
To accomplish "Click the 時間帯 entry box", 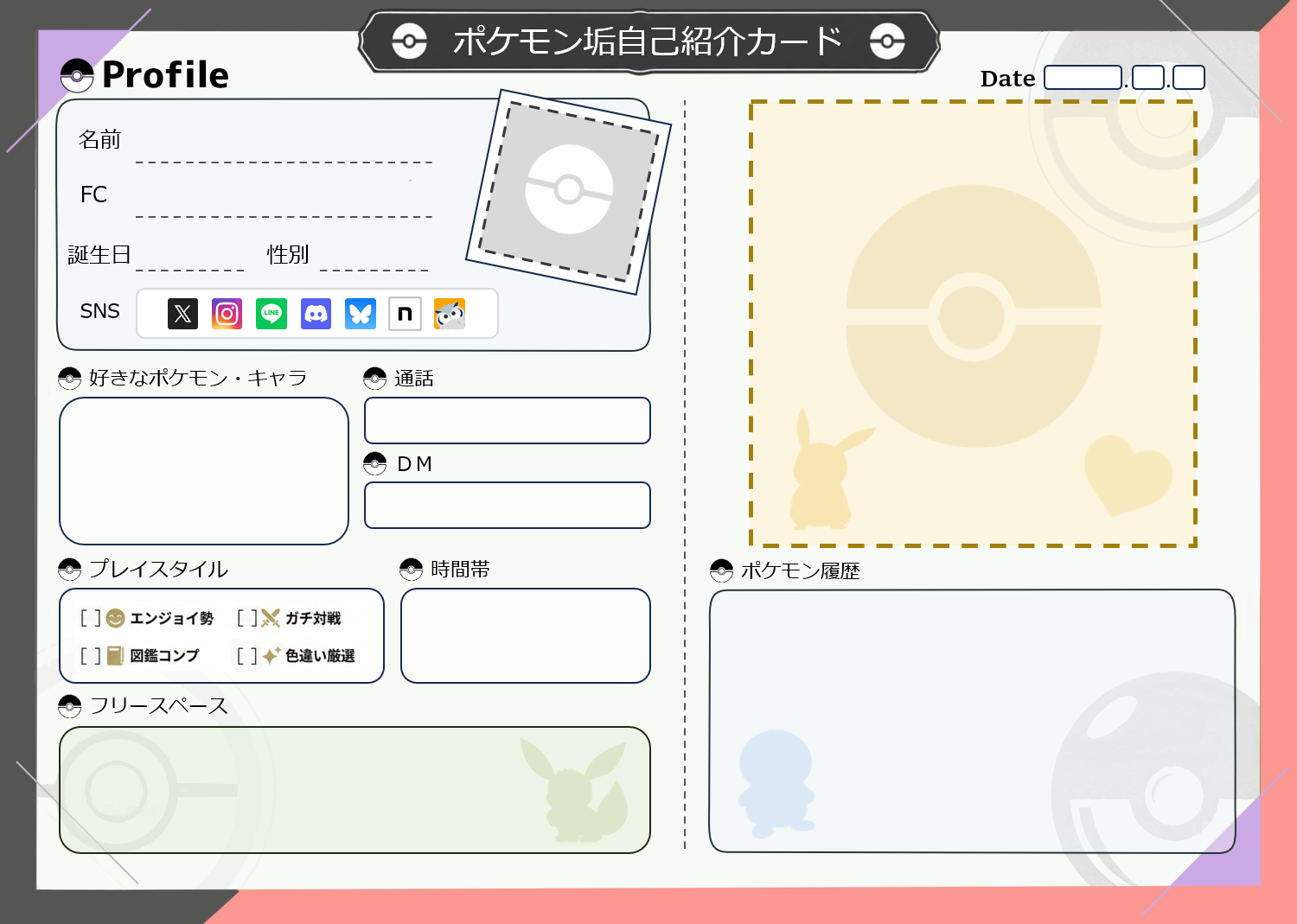I will tap(526, 636).
